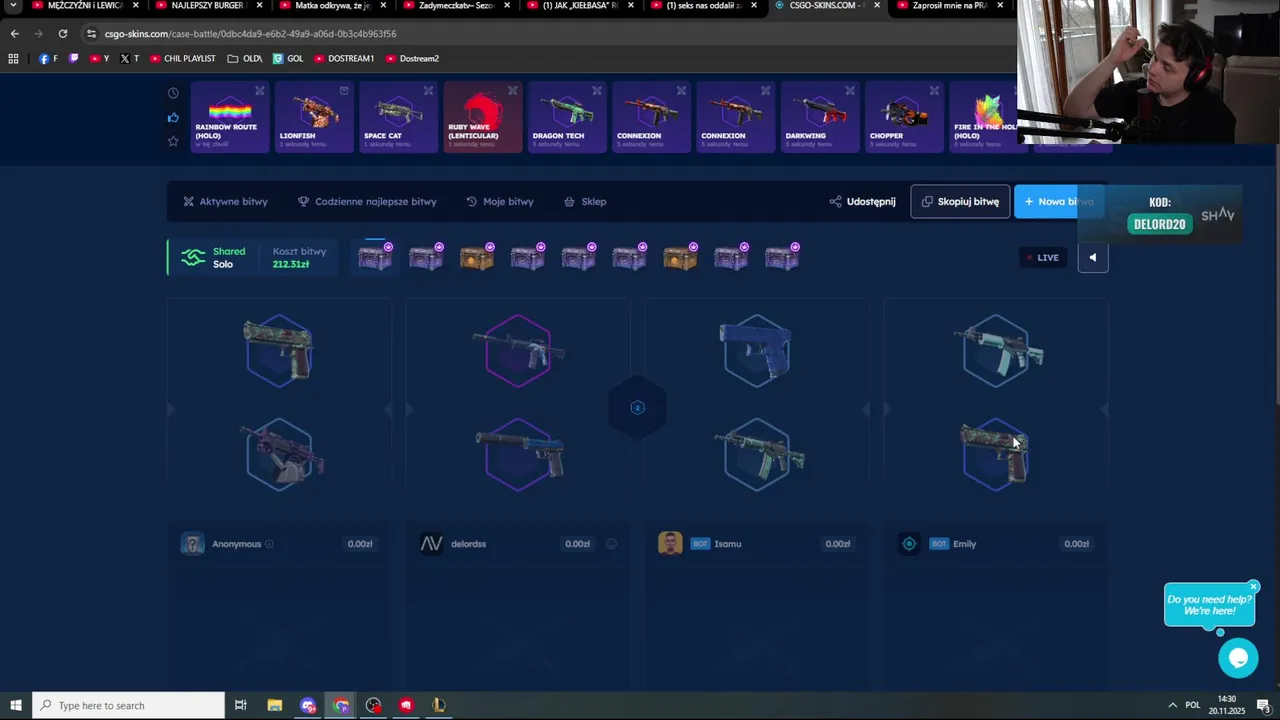Viewport: 1280px width, 720px height.
Task: Select the first case with blue bar
Action: click(x=375, y=257)
